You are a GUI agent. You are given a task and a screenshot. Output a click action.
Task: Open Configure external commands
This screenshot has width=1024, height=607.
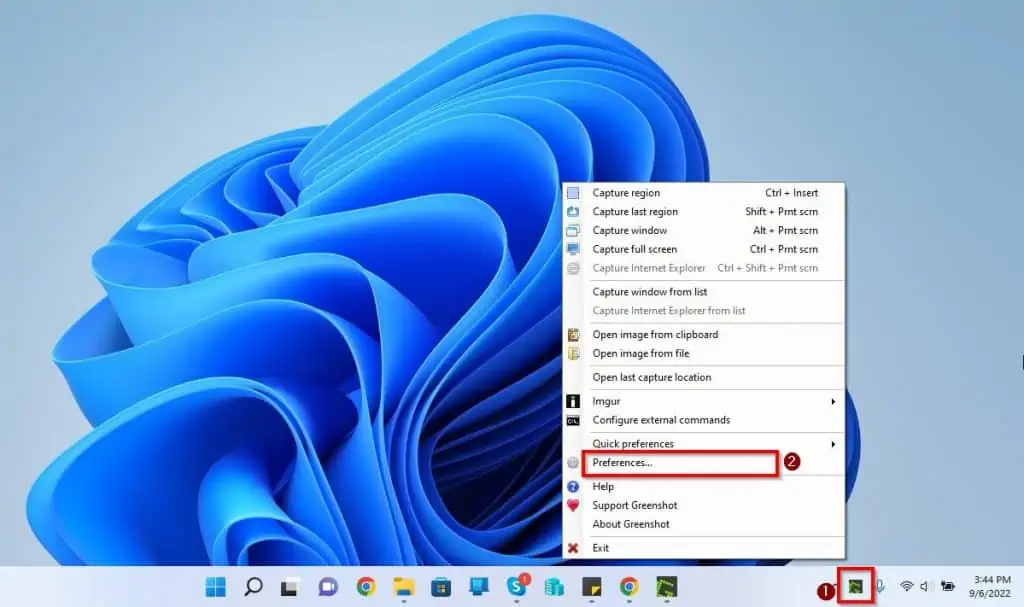tap(661, 421)
